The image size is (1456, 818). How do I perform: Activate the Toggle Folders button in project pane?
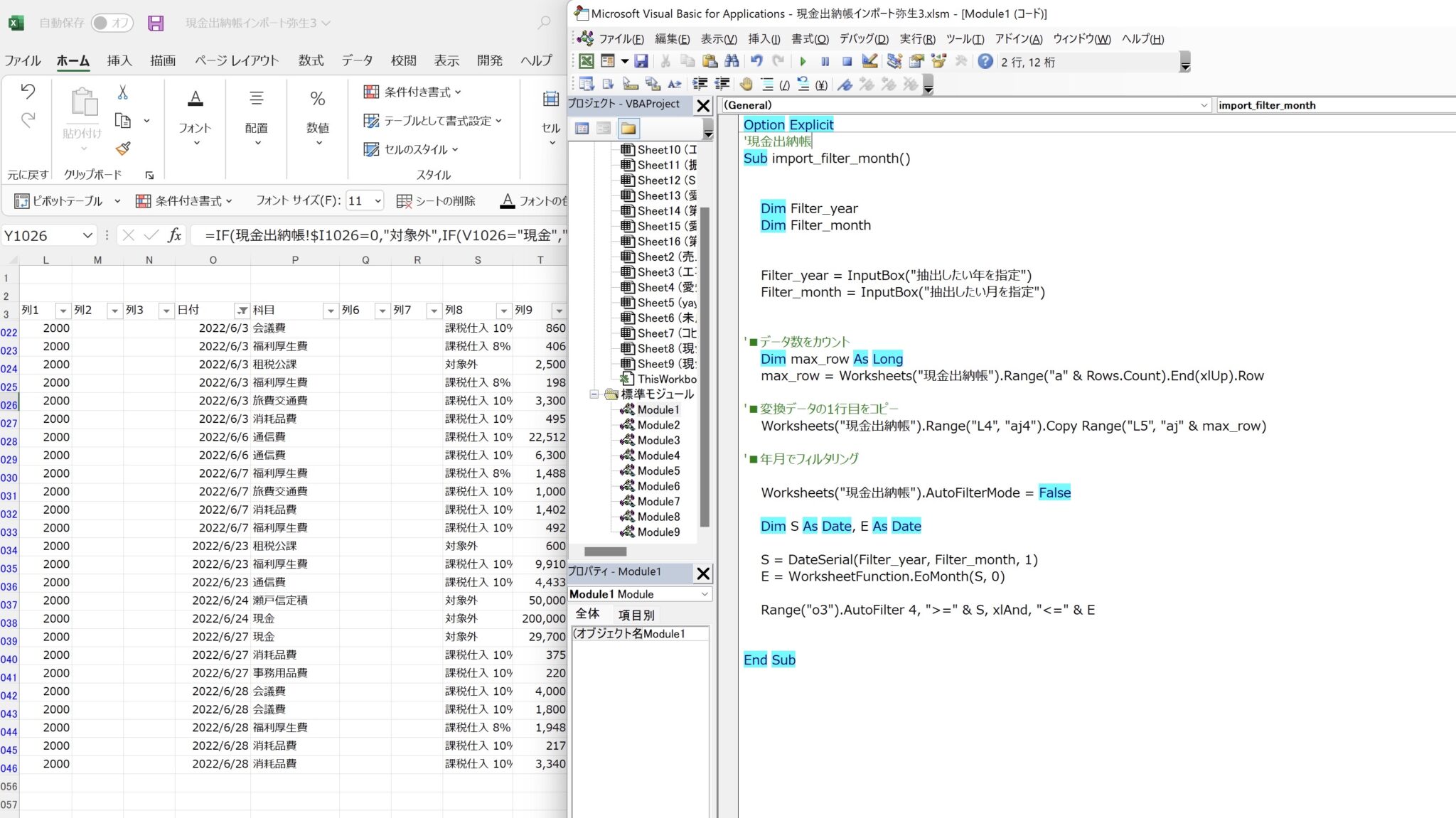click(x=628, y=129)
